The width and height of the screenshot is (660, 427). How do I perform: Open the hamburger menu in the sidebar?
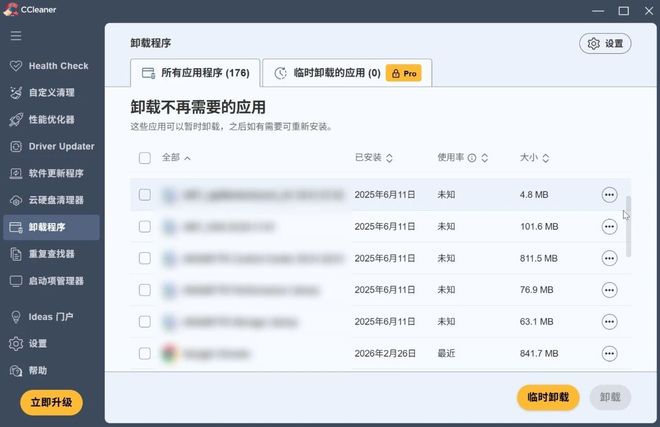pyautogui.click(x=16, y=35)
